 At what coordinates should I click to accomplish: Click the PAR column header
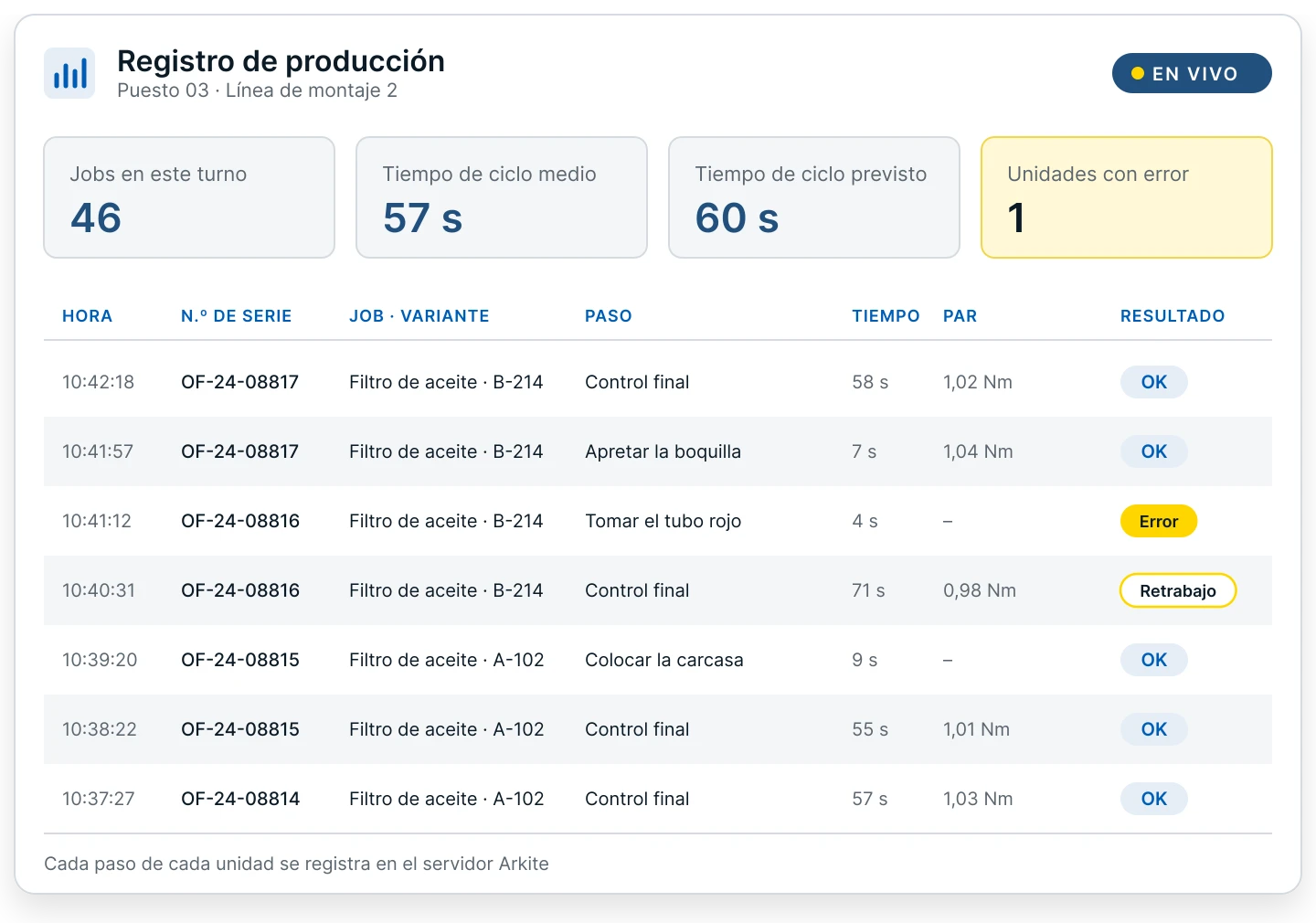click(x=960, y=316)
